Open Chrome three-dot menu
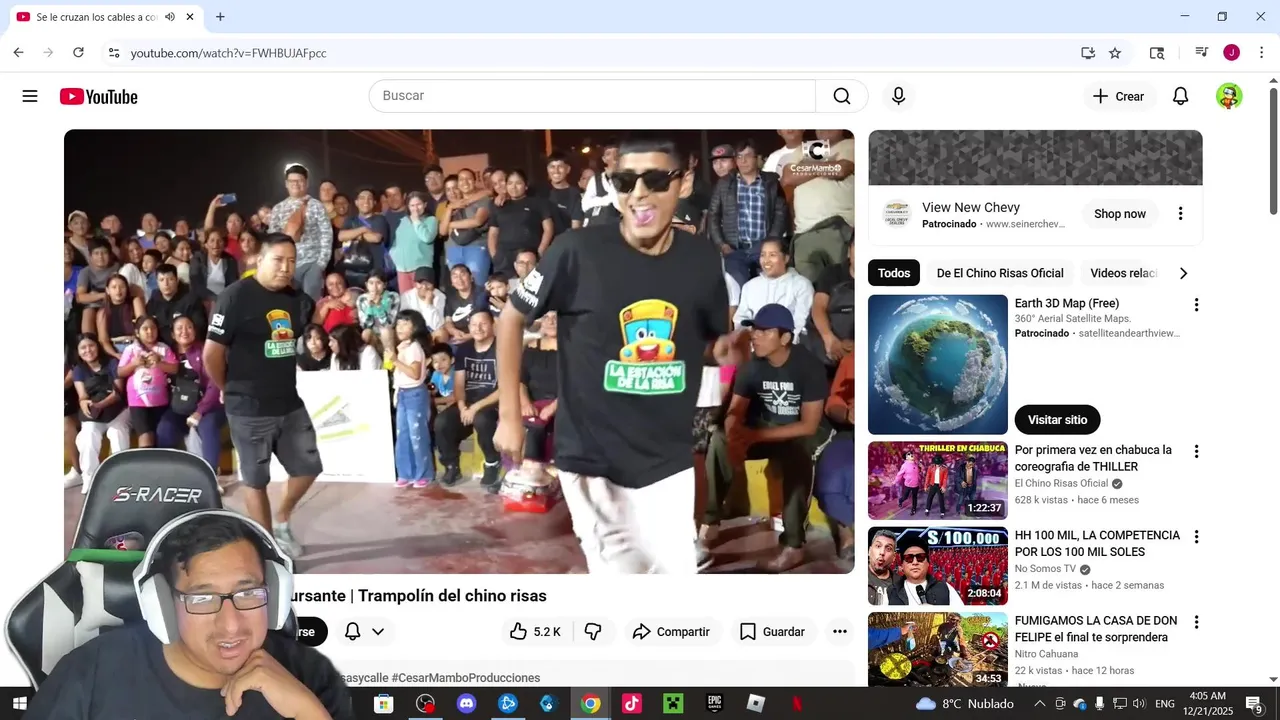 tap(1260, 53)
